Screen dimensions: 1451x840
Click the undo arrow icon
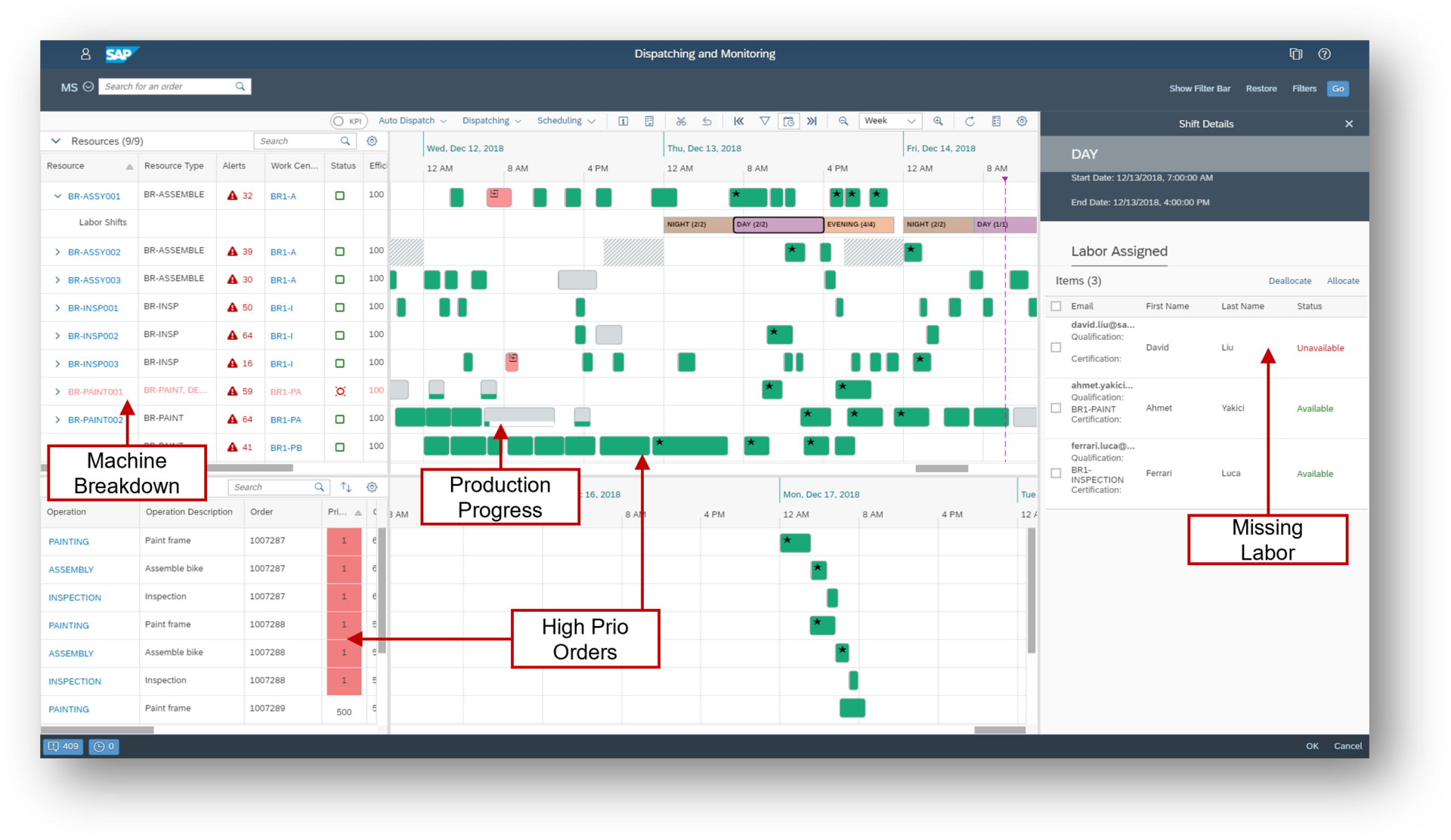[x=707, y=121]
